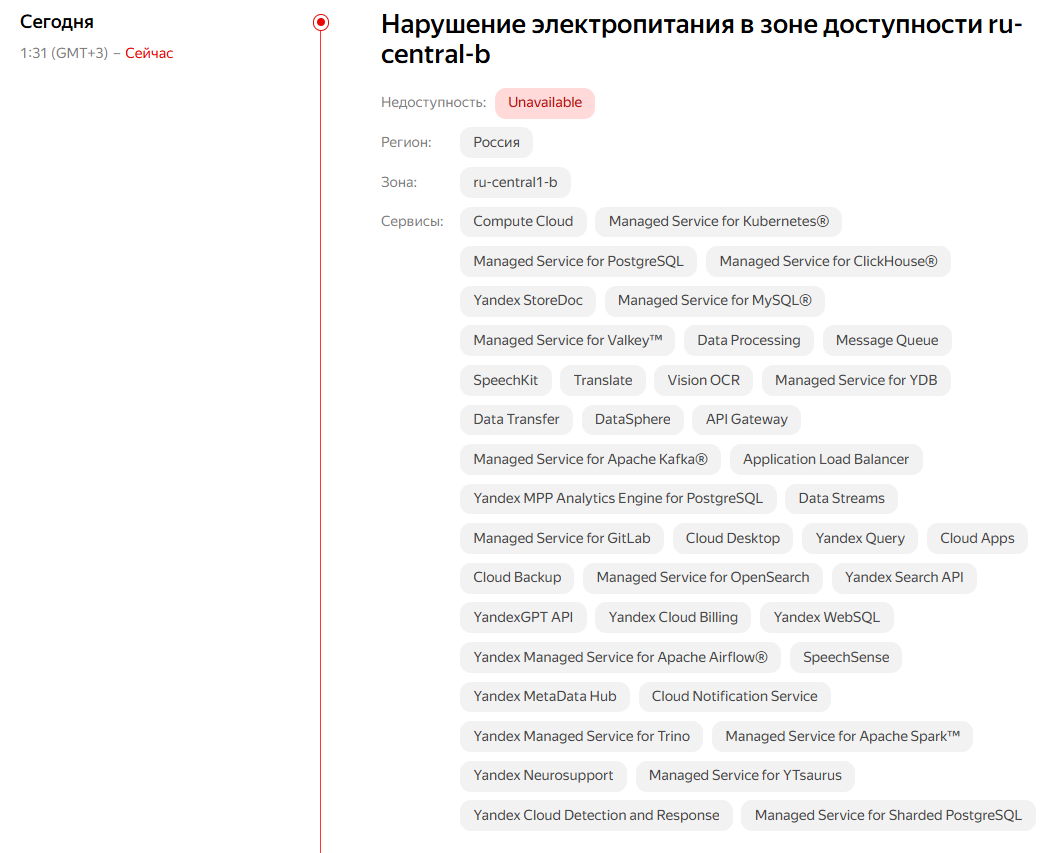Viewport: 1062px width, 853px height.
Task: Select Managed Service for Sharded PostgreSQL tag
Action: (889, 816)
